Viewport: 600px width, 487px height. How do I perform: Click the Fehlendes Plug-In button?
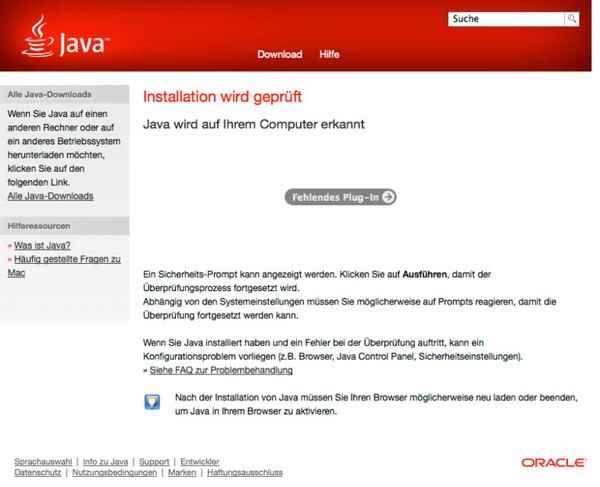(340, 197)
